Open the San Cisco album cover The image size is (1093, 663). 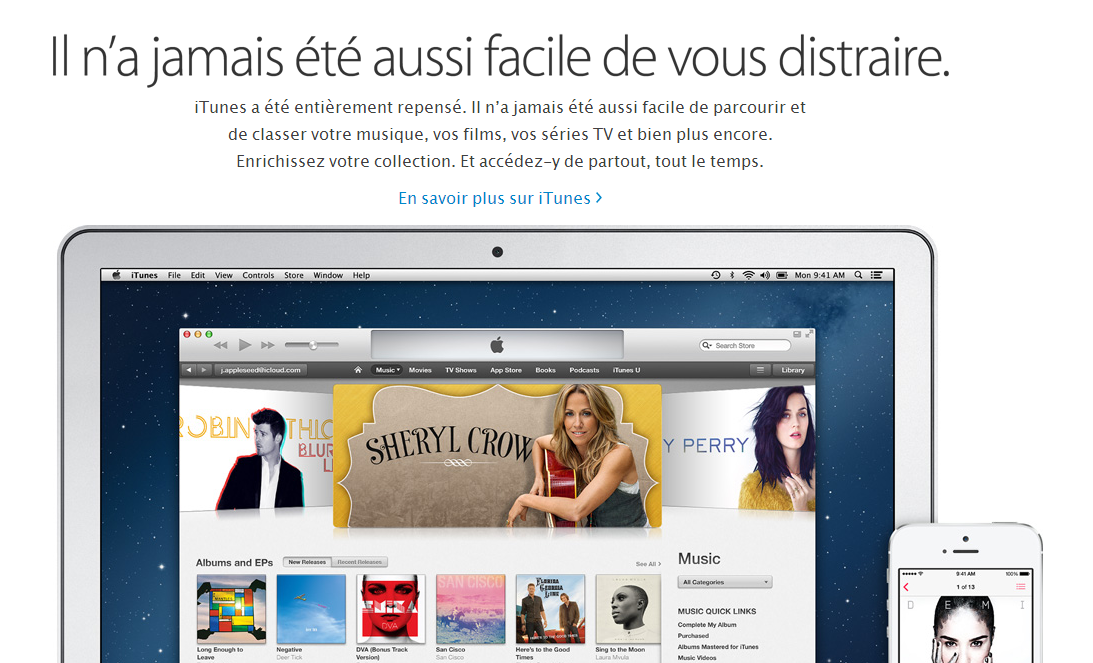pyautogui.click(x=471, y=609)
